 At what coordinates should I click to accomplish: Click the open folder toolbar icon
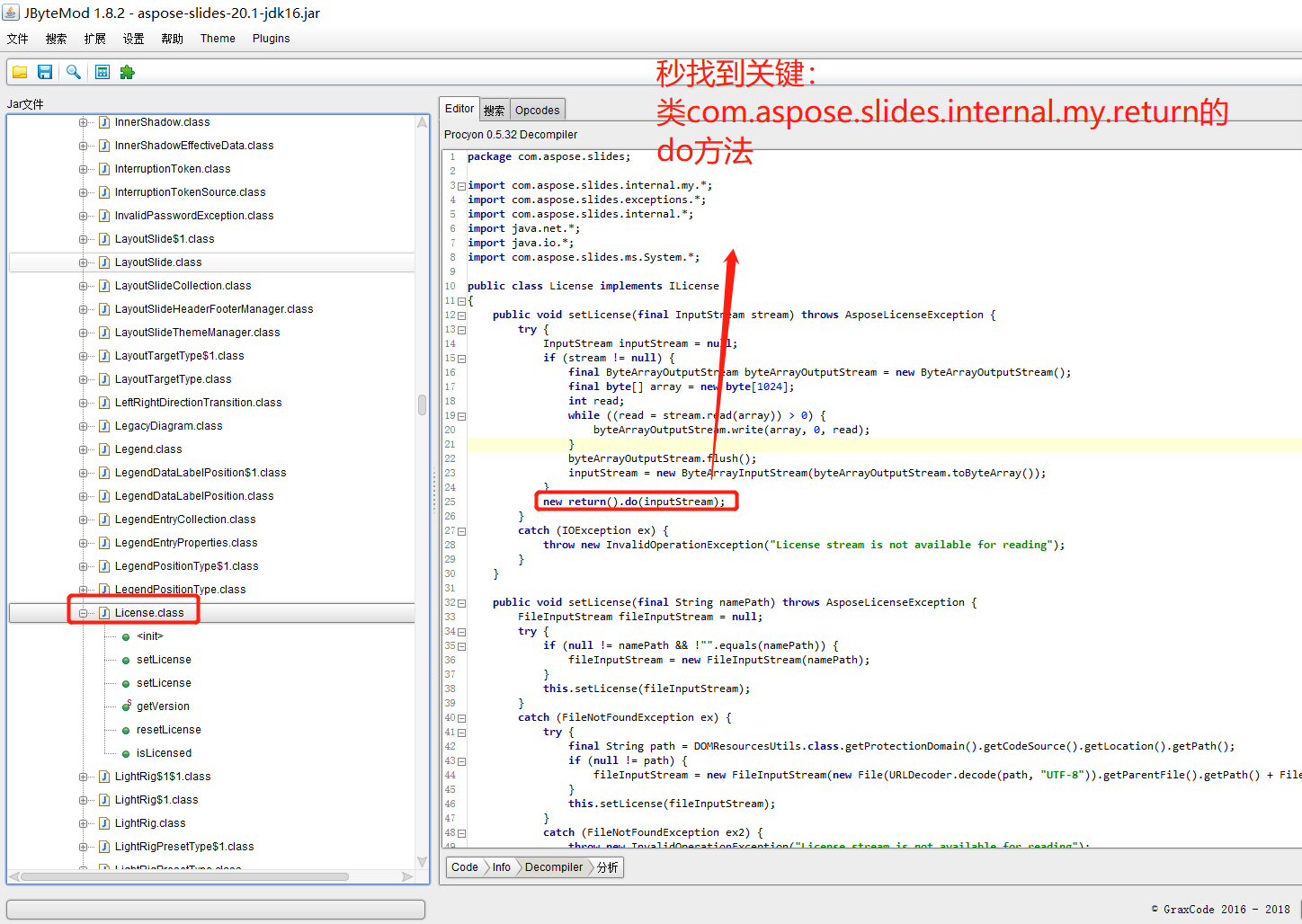20,72
